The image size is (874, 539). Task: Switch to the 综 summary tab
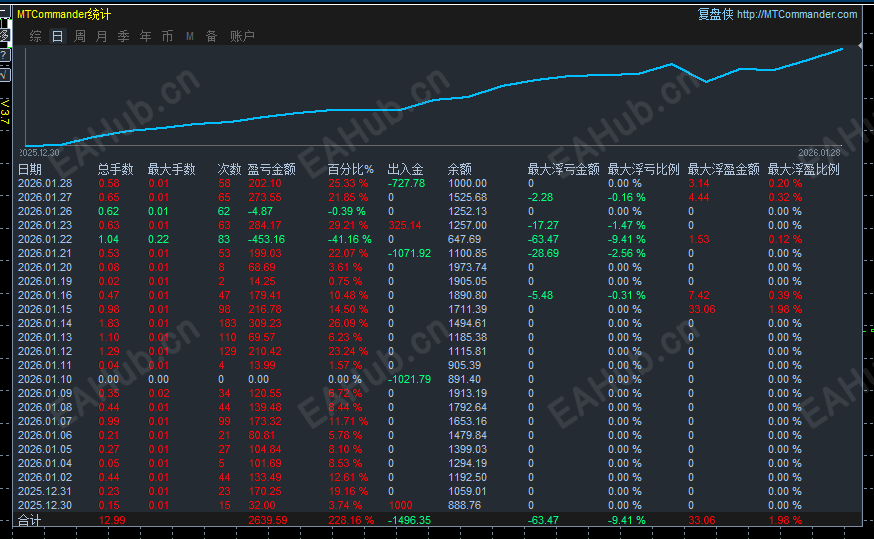pos(35,36)
